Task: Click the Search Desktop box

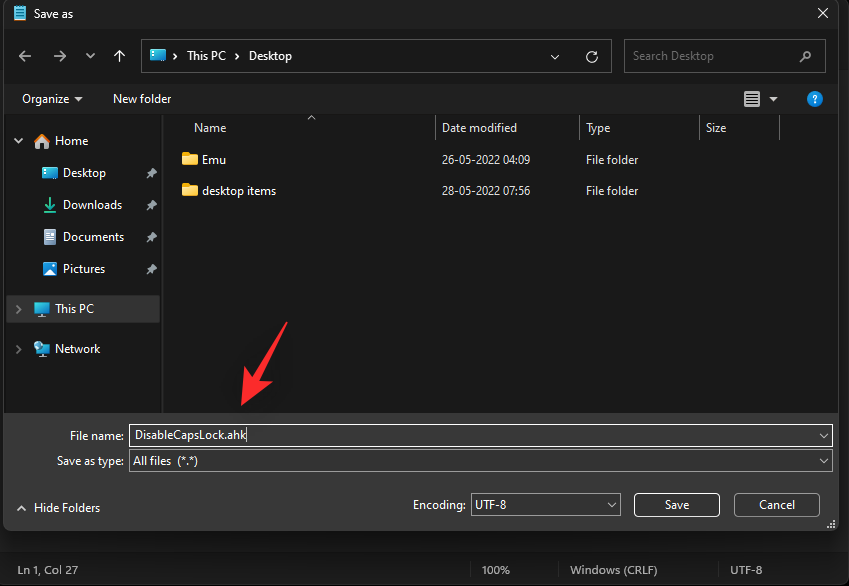Action: click(724, 56)
